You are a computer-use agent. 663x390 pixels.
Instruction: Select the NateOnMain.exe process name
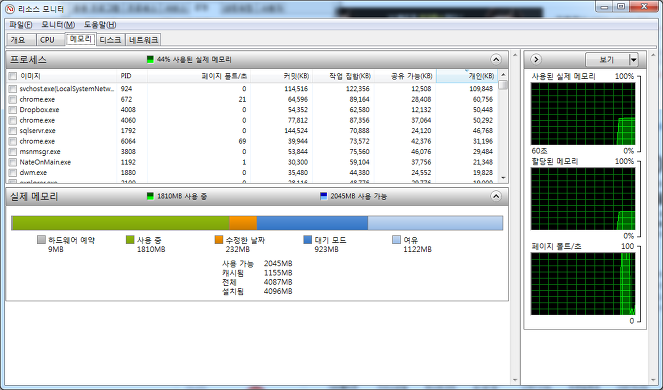[x=45, y=162]
